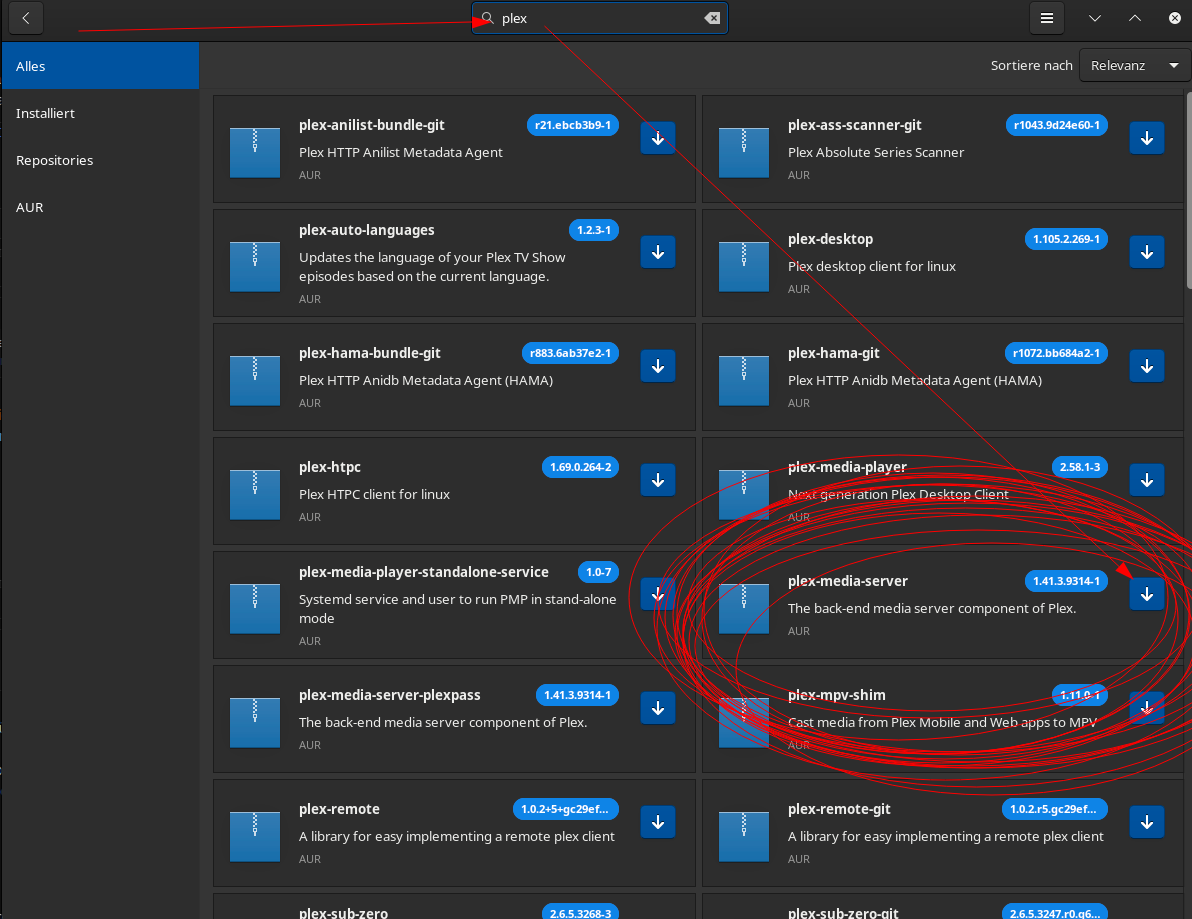Install plex-media-server-plexpass via download arrow
This screenshot has width=1192, height=919.
click(658, 708)
